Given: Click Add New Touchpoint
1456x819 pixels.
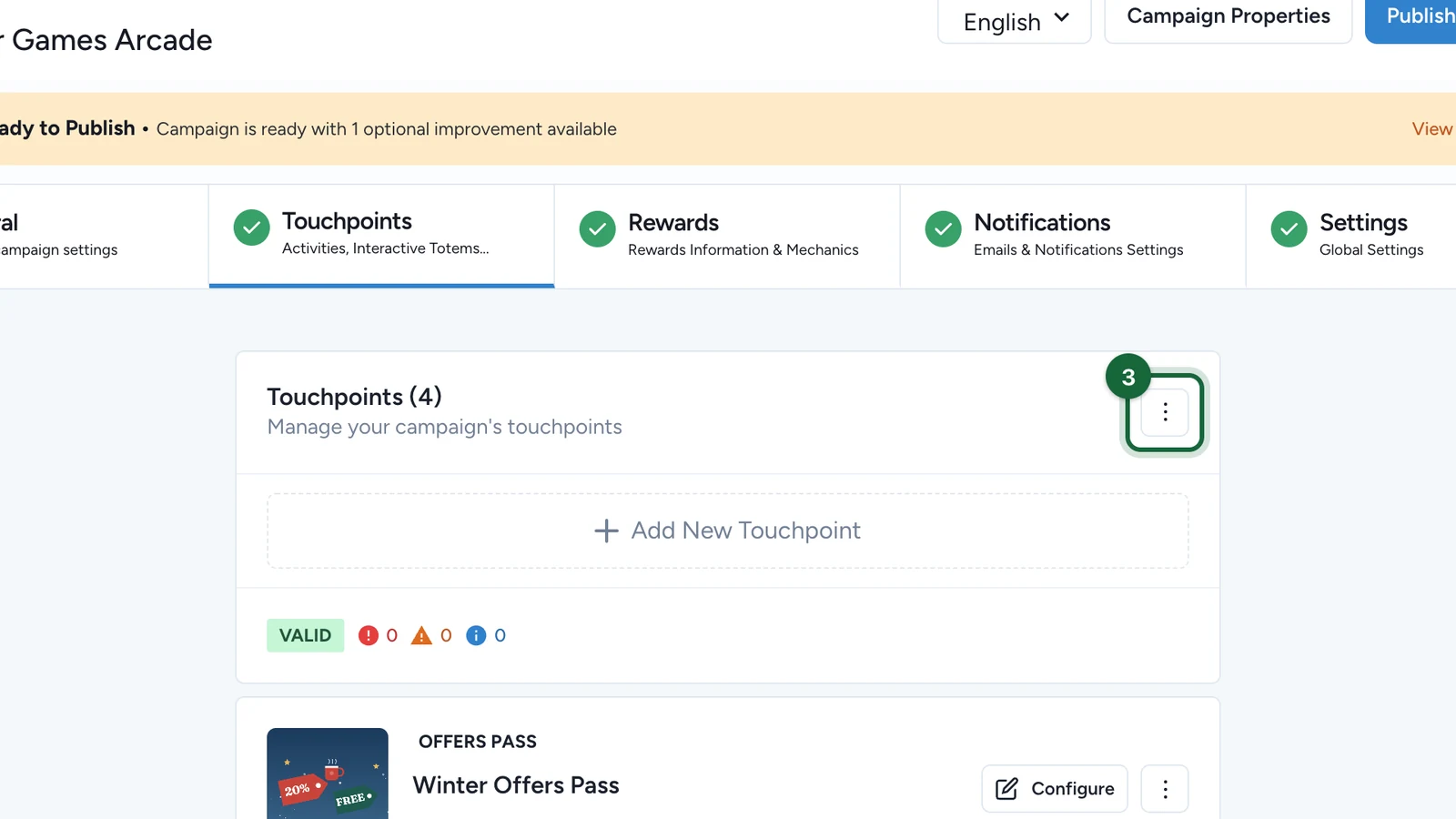Looking at the screenshot, I should click(728, 531).
